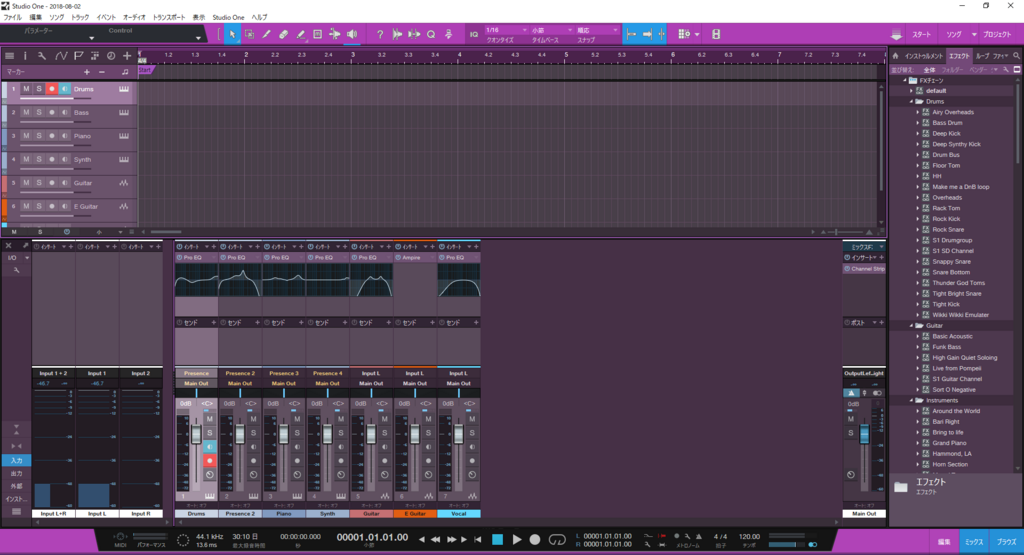Image resolution: width=1024 pixels, height=555 pixels.
Task: Select the Paint (pencil) tool
Action: [x=266, y=34]
